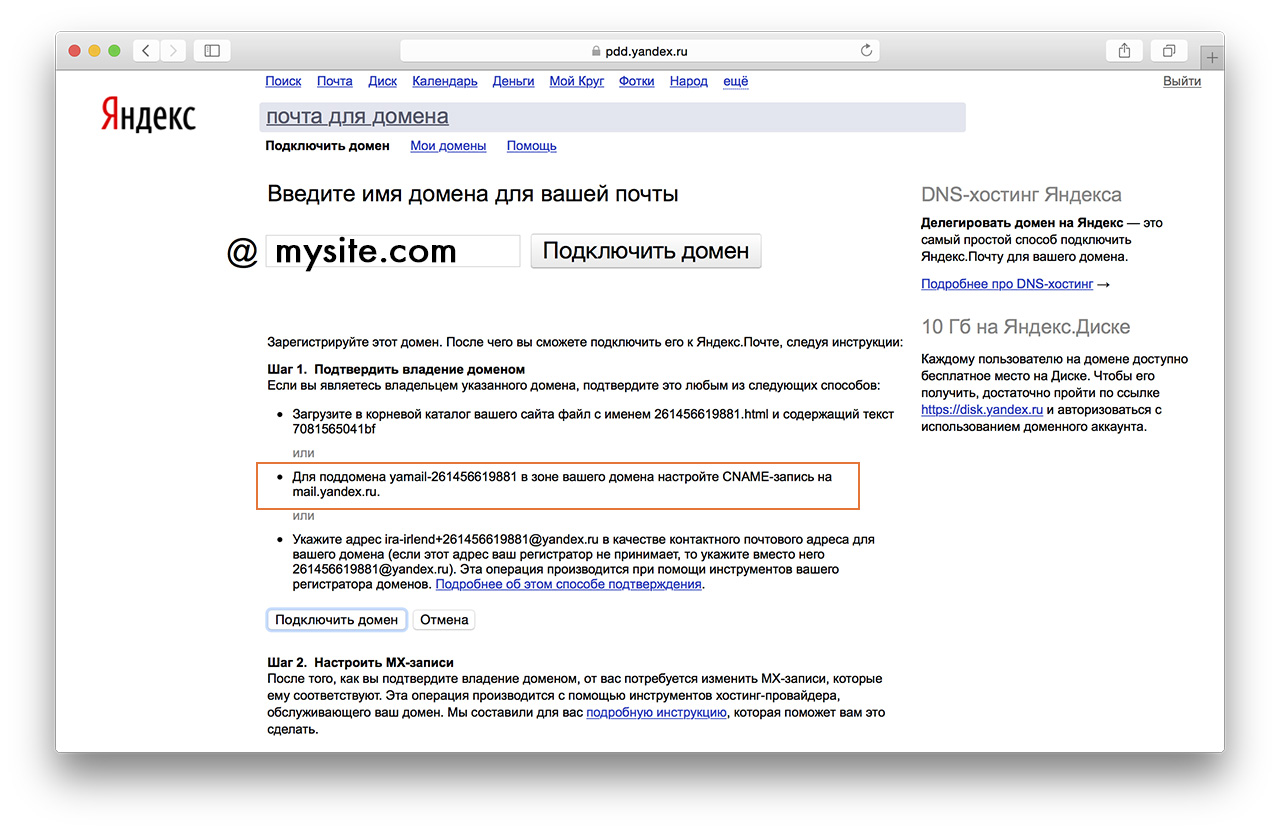The width and height of the screenshot is (1280, 832).
Task: Open the Почта service link
Action: click(x=335, y=81)
